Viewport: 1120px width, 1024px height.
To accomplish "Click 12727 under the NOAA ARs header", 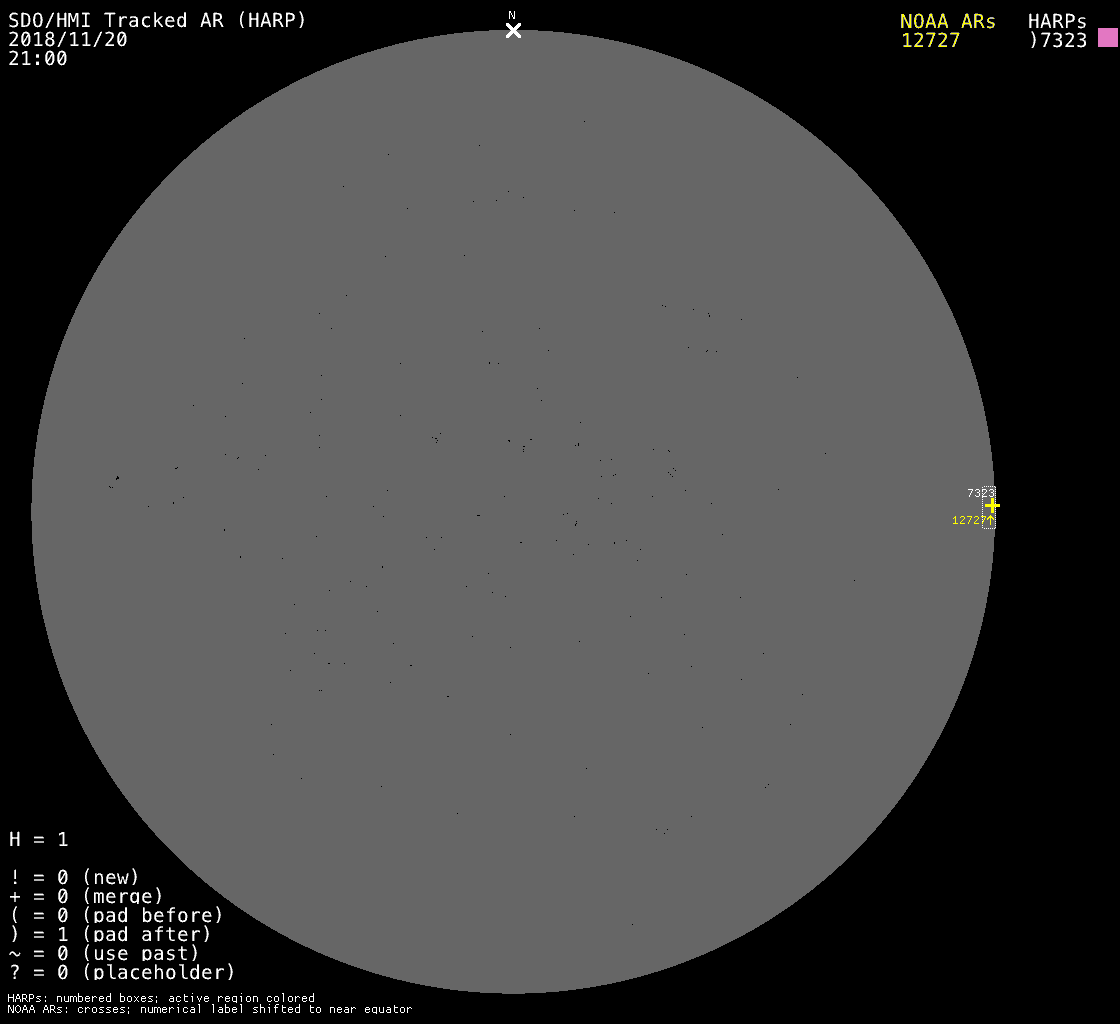I will 930,41.
